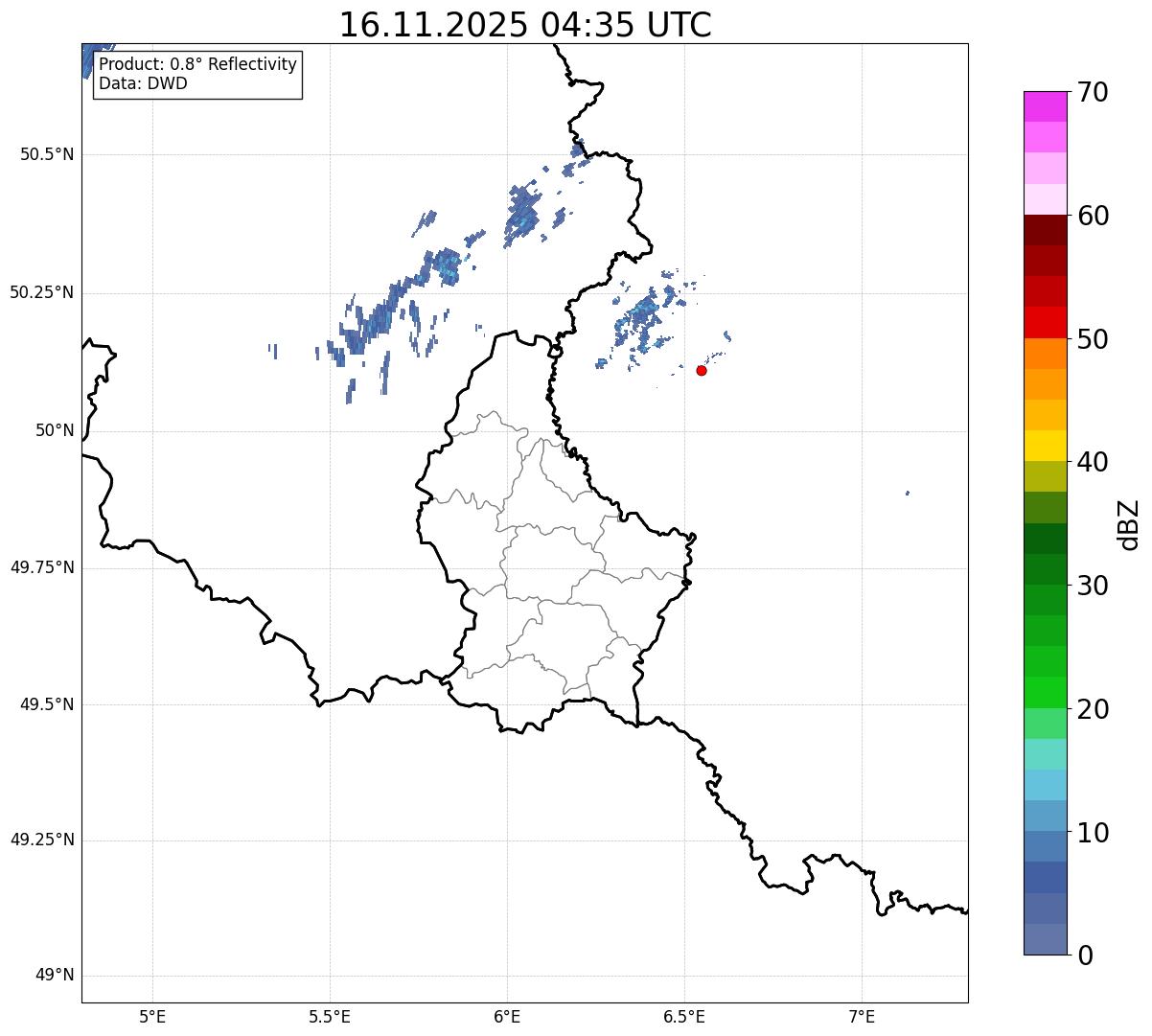Click the latitude label '49.25°N'
The image size is (1152, 1036).
42,840
